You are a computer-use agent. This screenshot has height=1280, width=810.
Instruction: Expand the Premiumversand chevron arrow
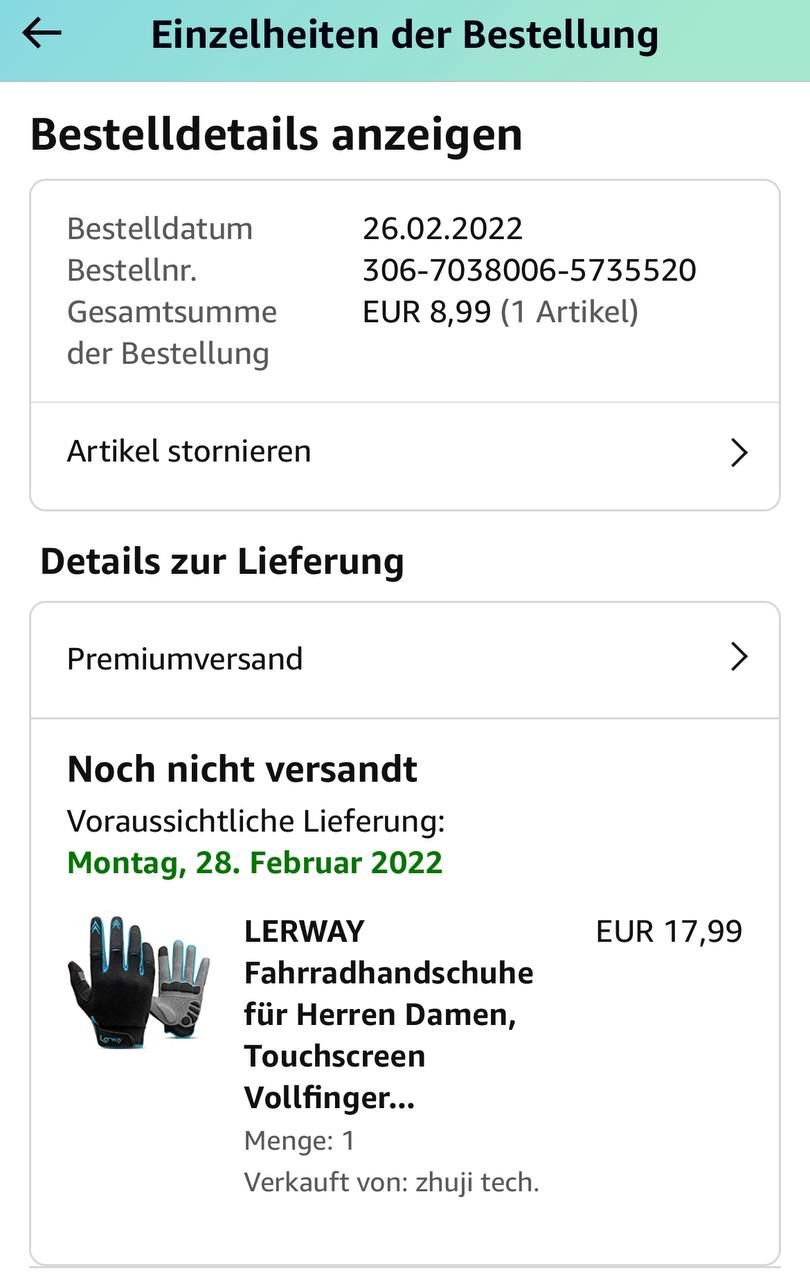(739, 657)
